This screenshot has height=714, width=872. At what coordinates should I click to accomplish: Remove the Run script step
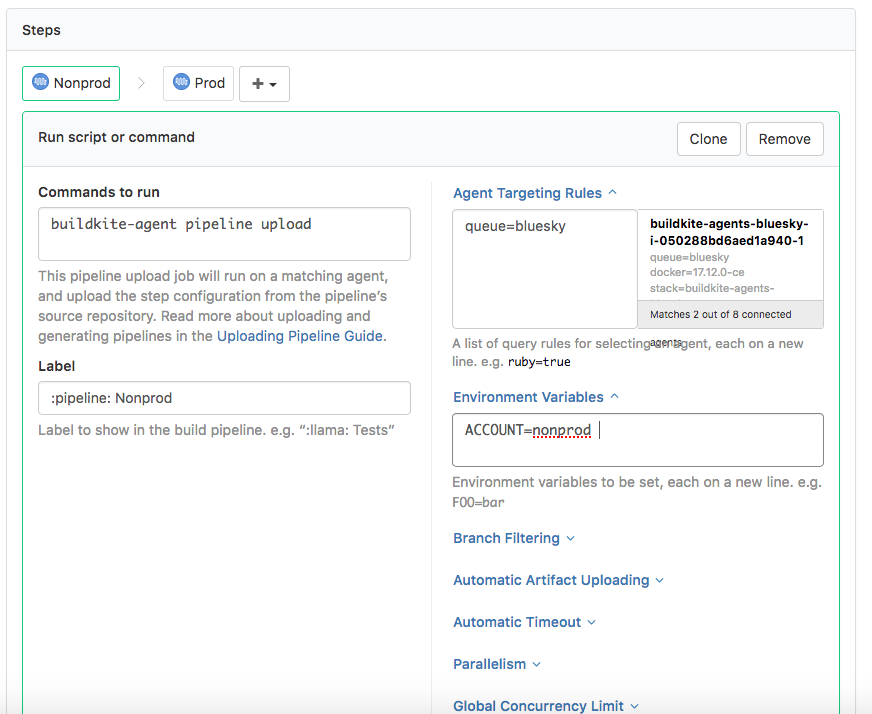click(784, 139)
